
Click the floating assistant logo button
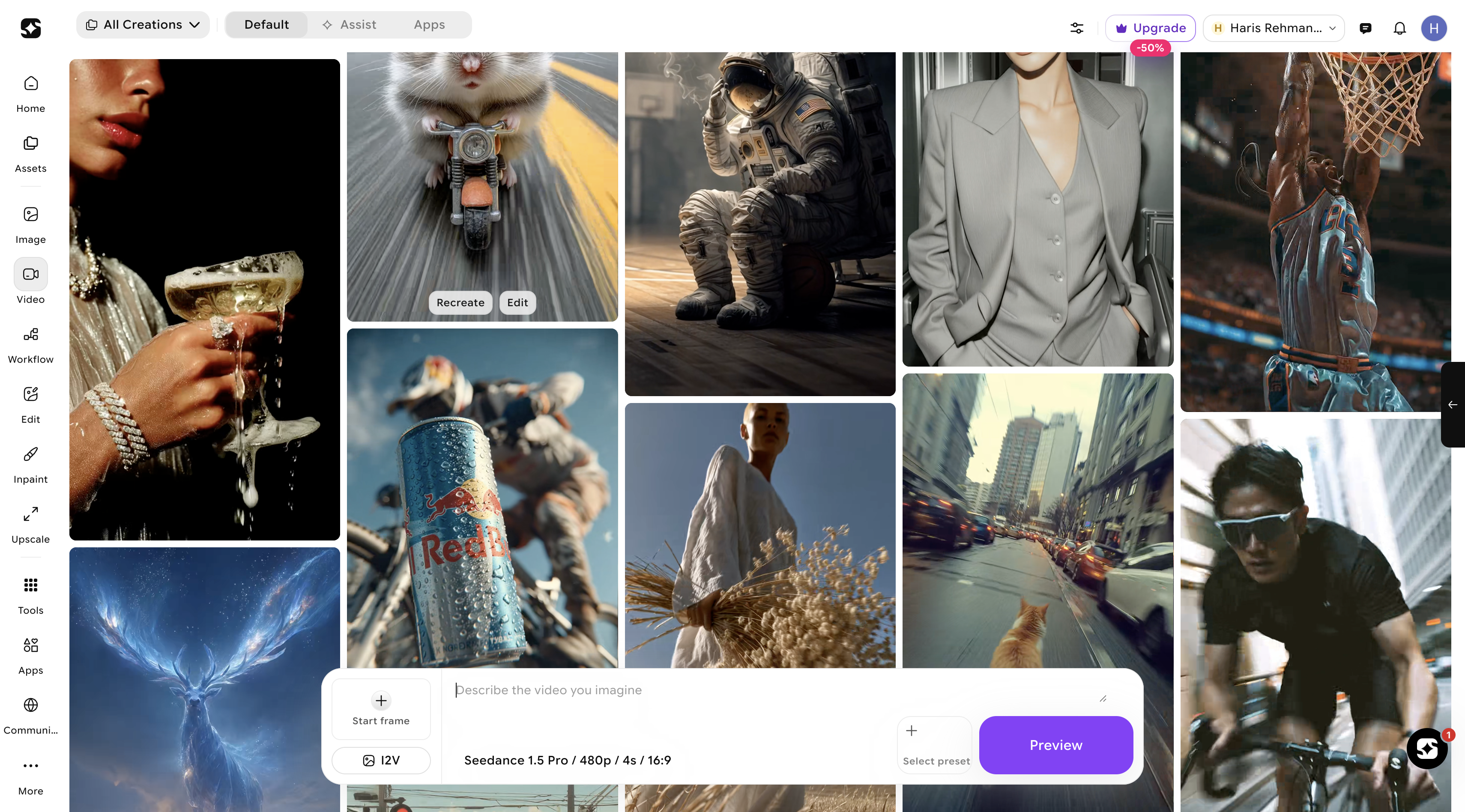pos(1427,748)
